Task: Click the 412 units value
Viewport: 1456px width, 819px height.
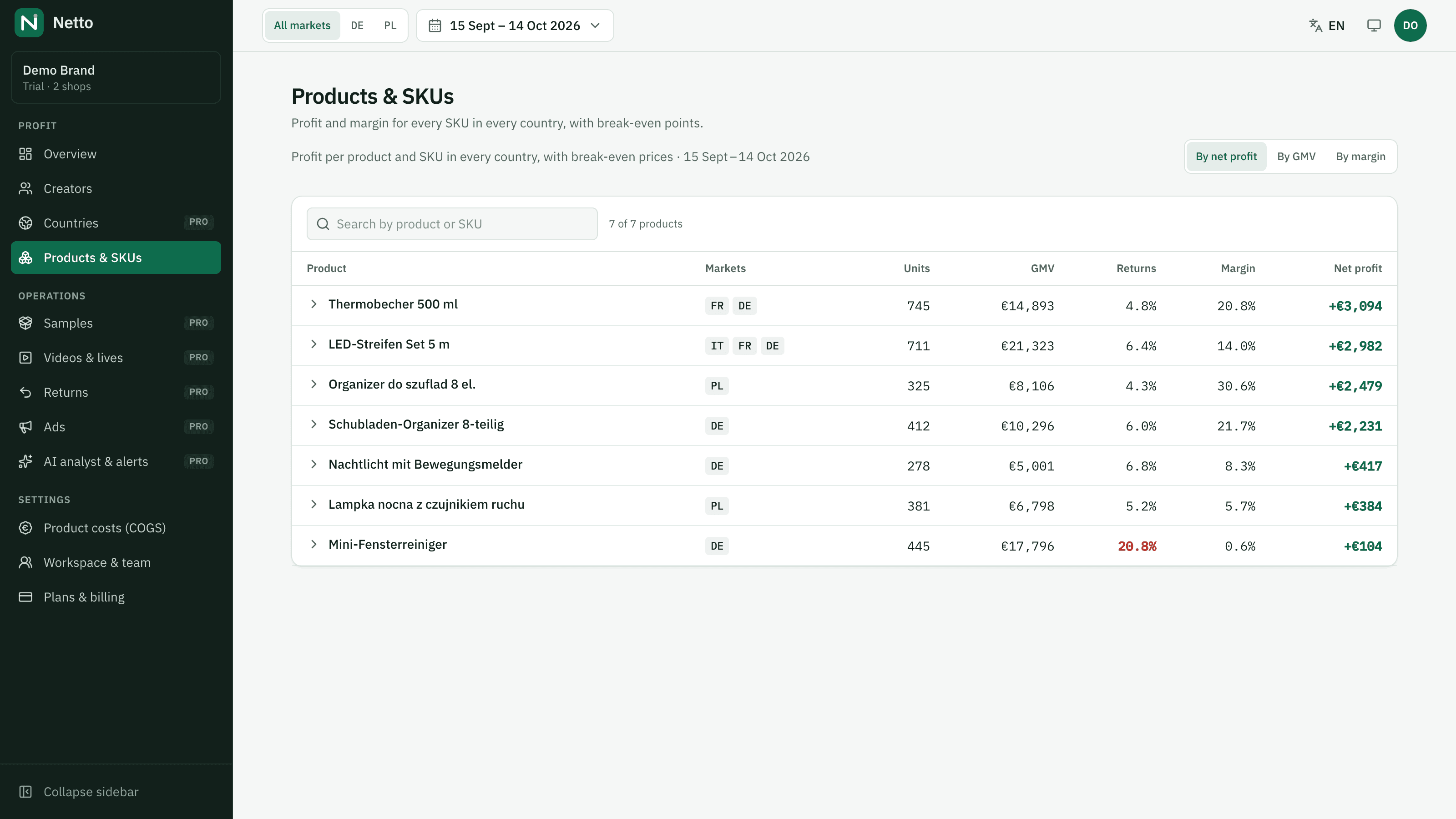Action: pos(919,426)
